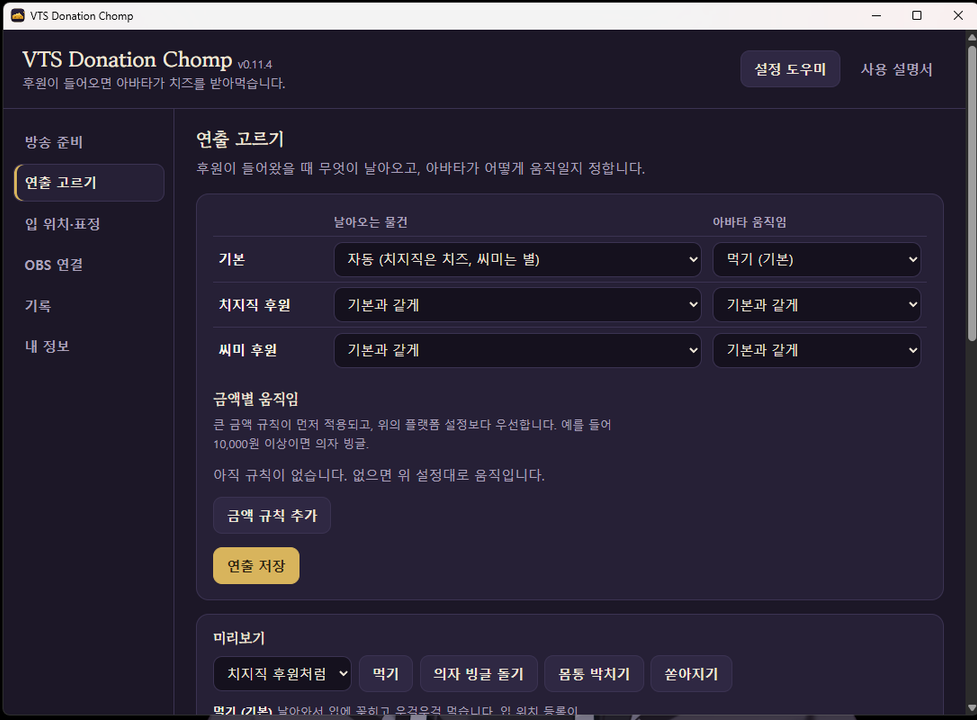Open 씨미 후원 flying object dropdown

(x=517, y=350)
